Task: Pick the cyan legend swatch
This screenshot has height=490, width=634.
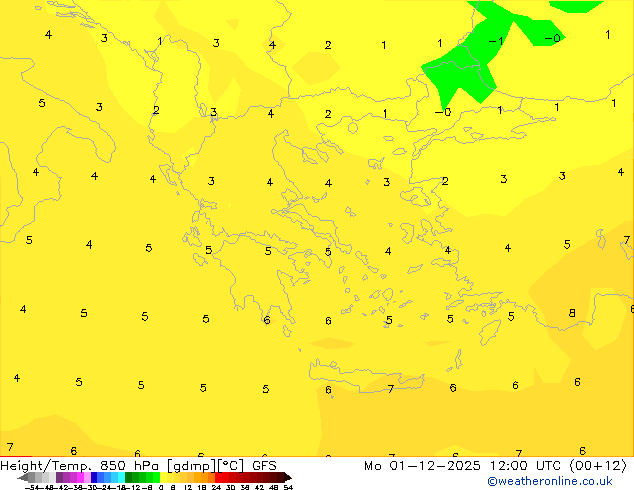Action: point(121,477)
